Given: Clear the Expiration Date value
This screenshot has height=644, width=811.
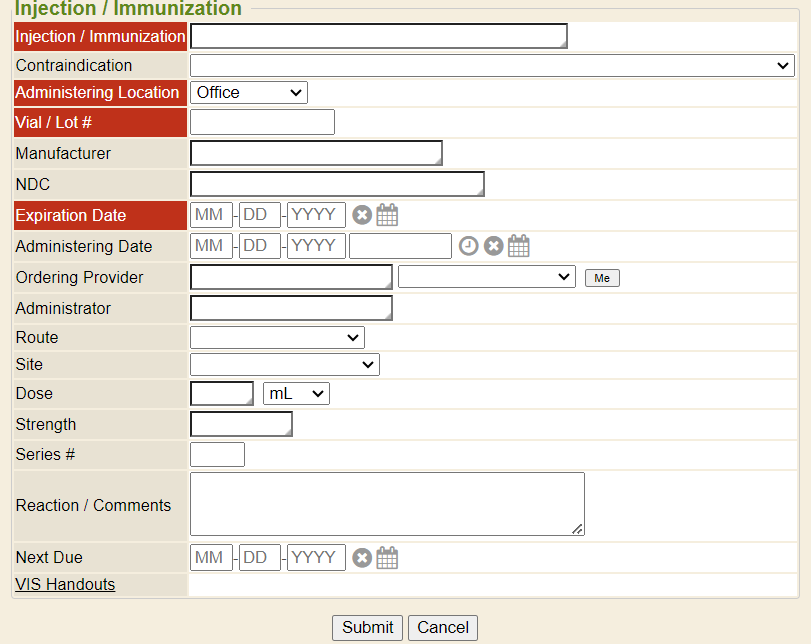Looking at the screenshot, I should point(362,215).
